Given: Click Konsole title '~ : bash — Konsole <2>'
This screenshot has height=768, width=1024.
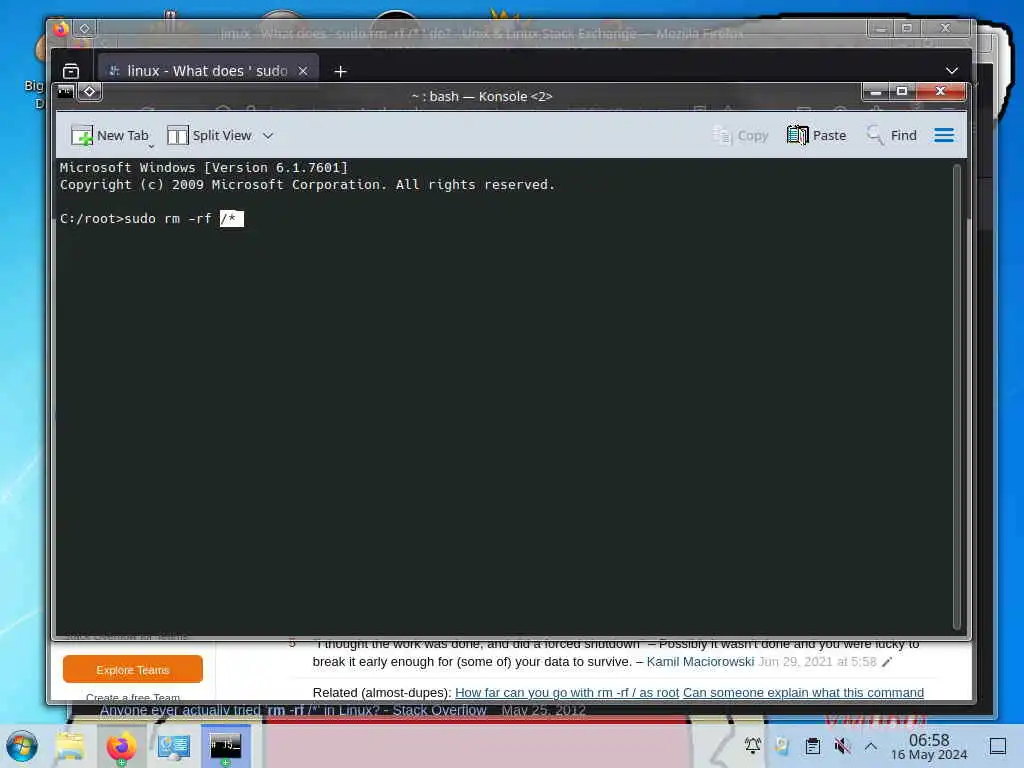Looking at the screenshot, I should (x=482, y=97).
